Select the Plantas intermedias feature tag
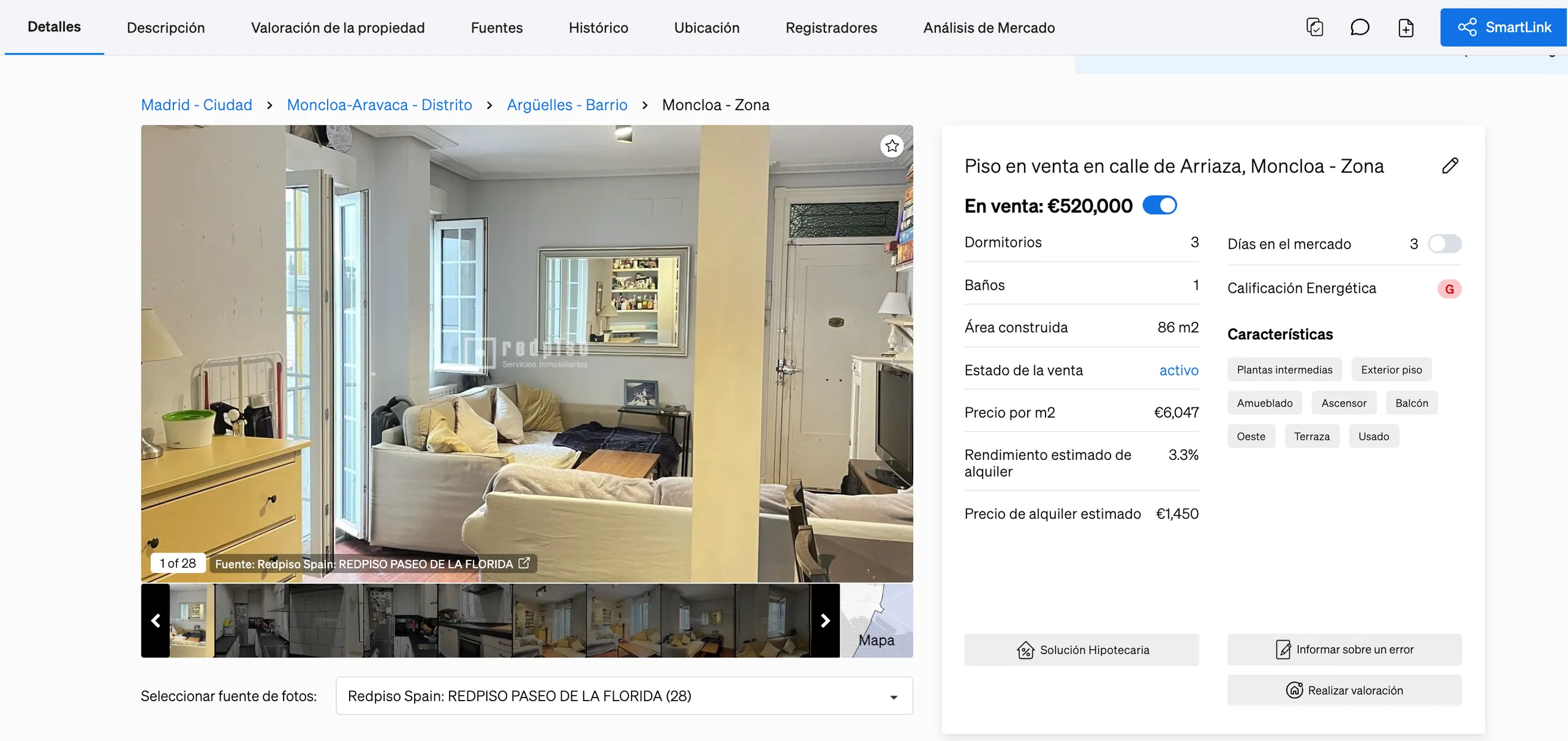This screenshot has width=1568, height=741. coord(1284,369)
